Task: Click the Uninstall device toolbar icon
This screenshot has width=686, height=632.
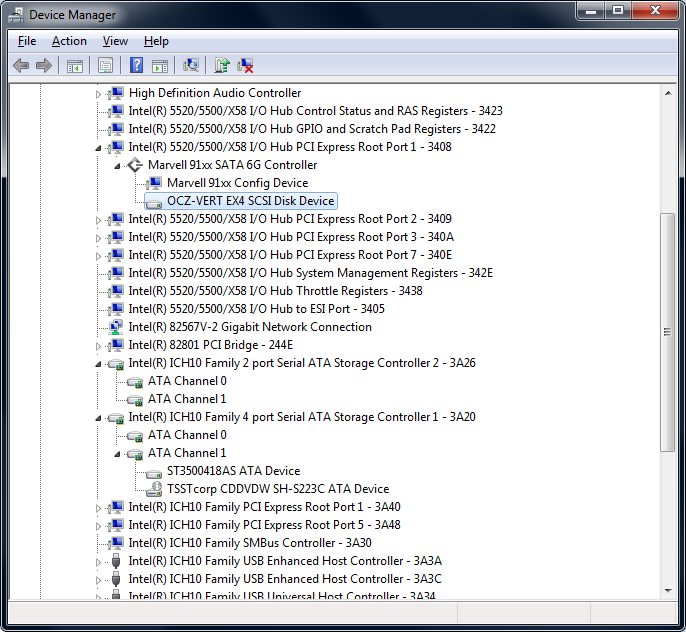Action: tap(245, 66)
